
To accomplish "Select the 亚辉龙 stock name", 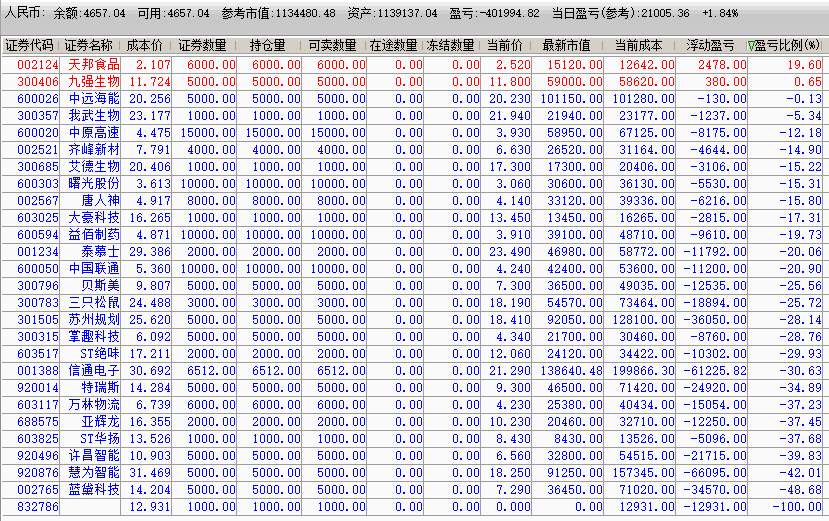I will pos(100,422).
